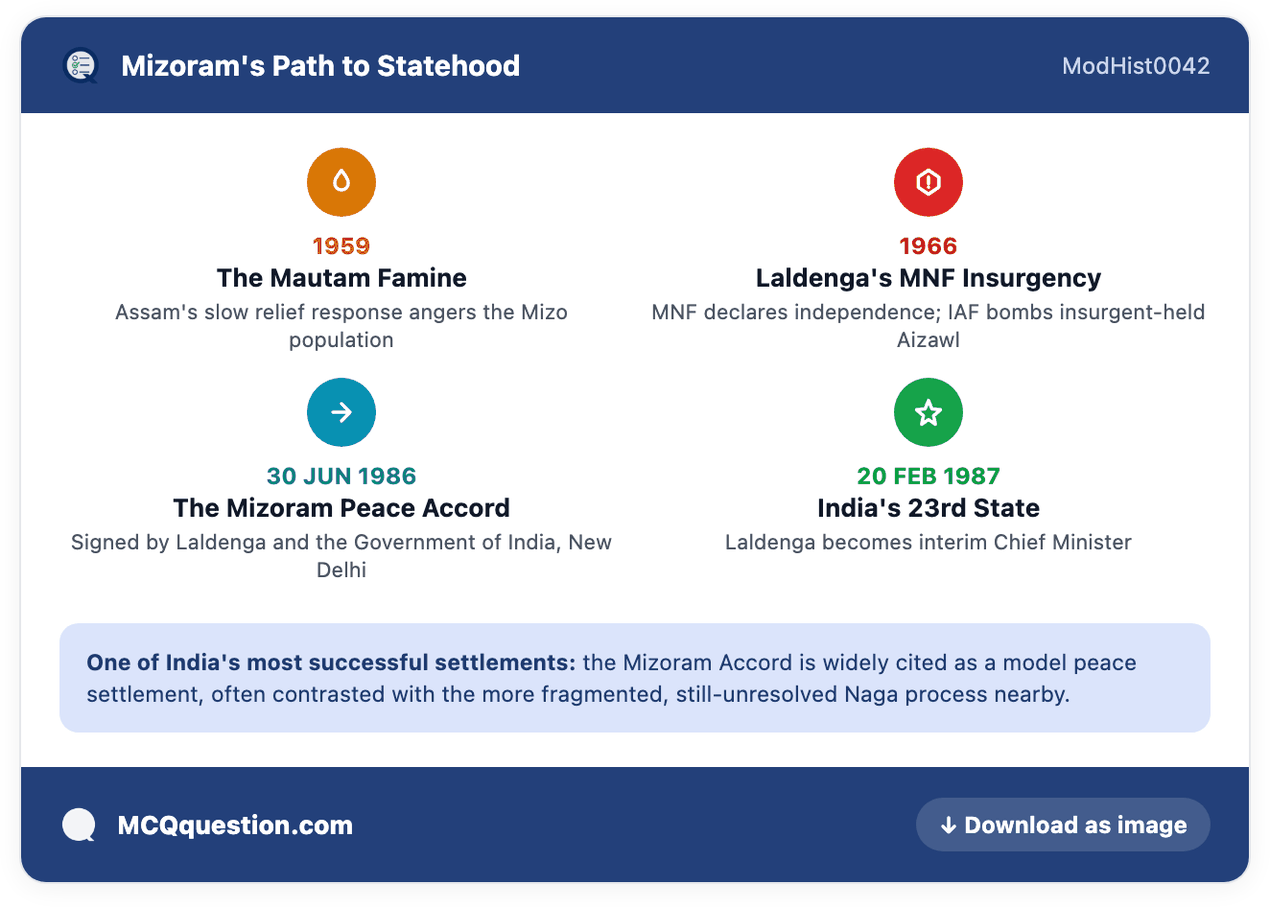Download the timeline as image

pos(1063,825)
